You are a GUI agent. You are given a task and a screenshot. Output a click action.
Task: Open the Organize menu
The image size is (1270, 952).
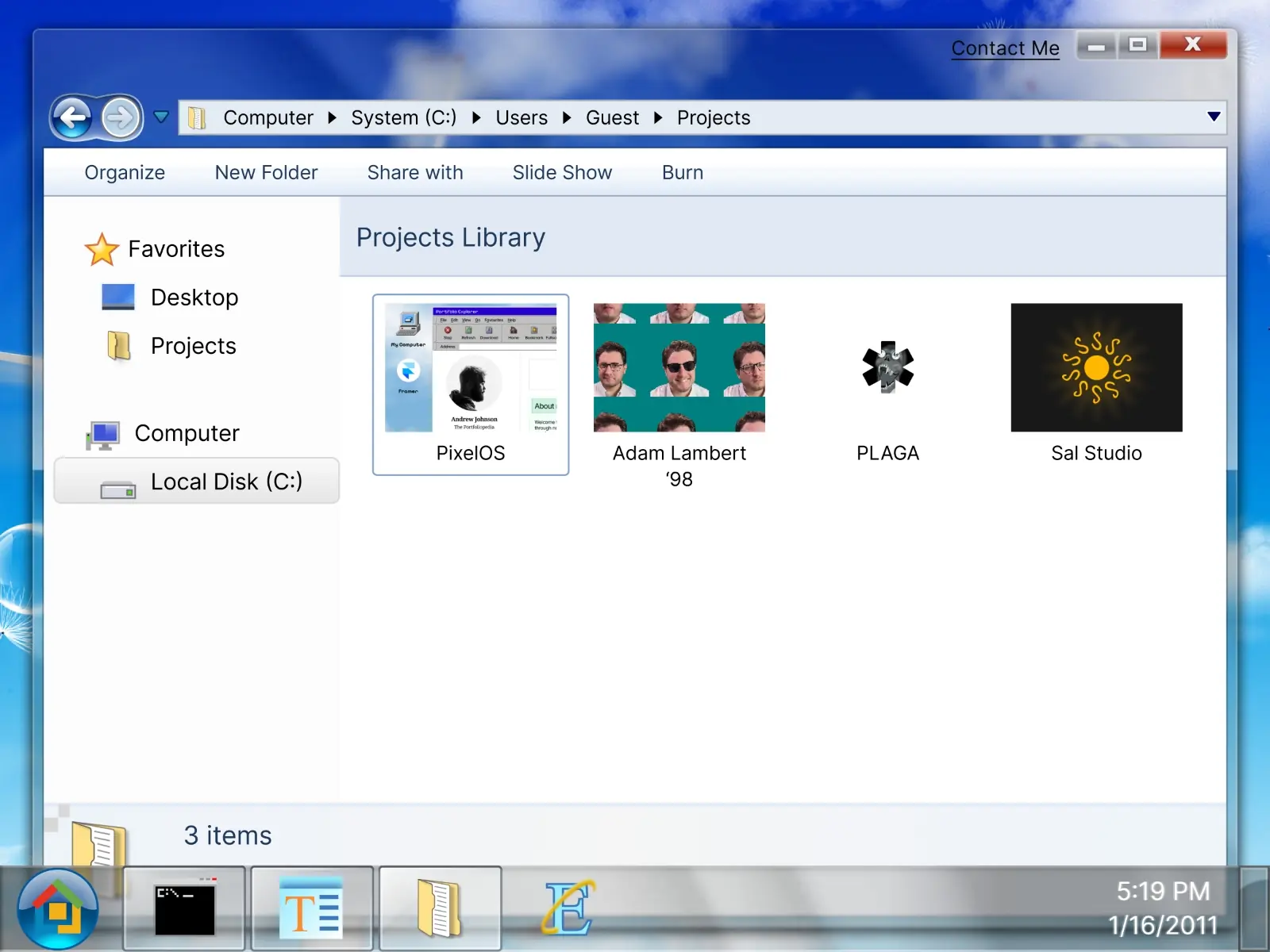[125, 172]
